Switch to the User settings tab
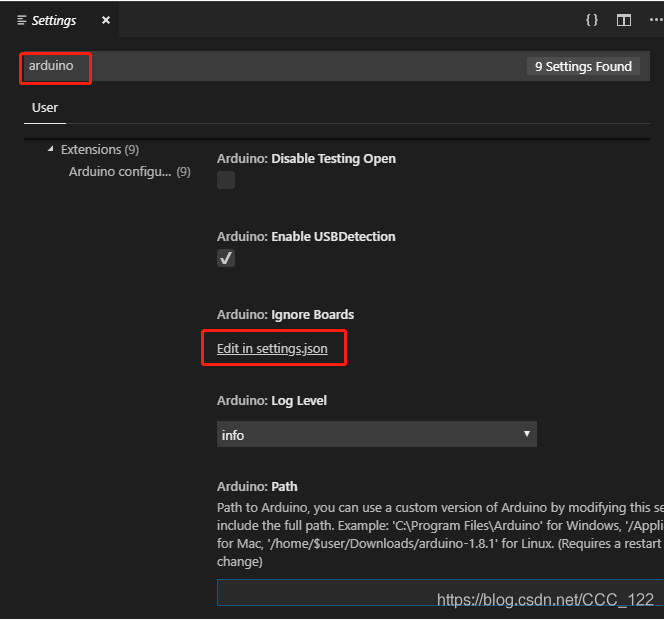The image size is (665, 620). pyautogui.click(x=45, y=108)
